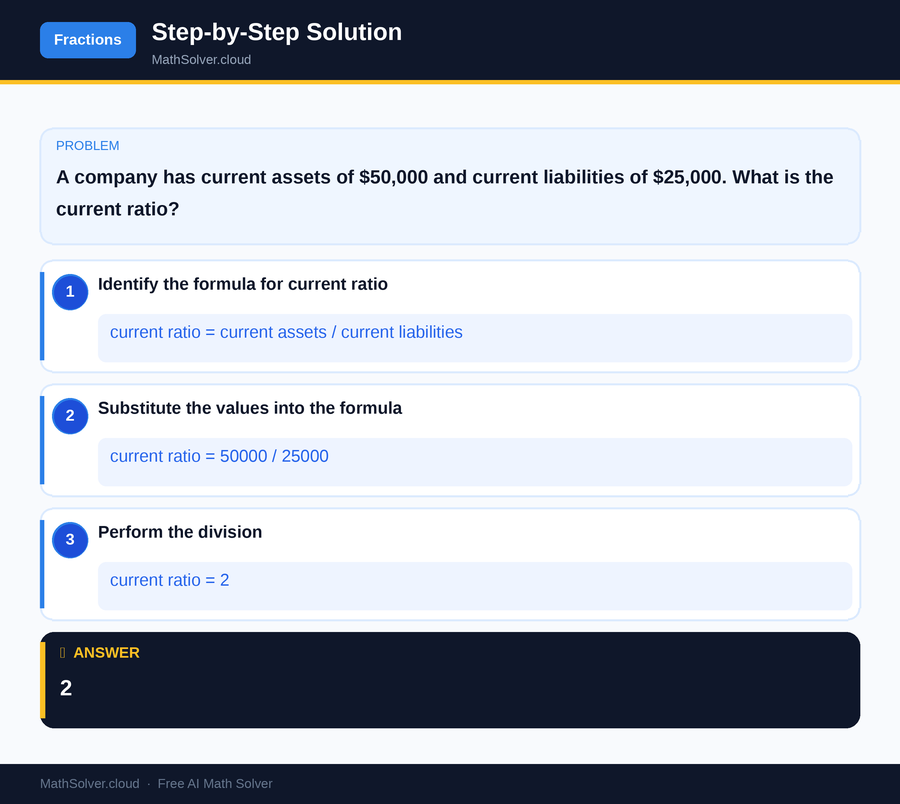The width and height of the screenshot is (900, 804).
Task: Click 'Free AI Math Solver' footer text
Action: point(215,784)
